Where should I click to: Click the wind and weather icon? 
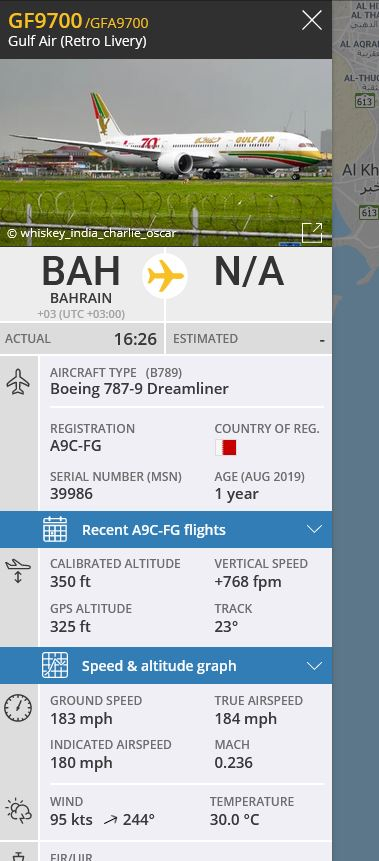pos(18,810)
